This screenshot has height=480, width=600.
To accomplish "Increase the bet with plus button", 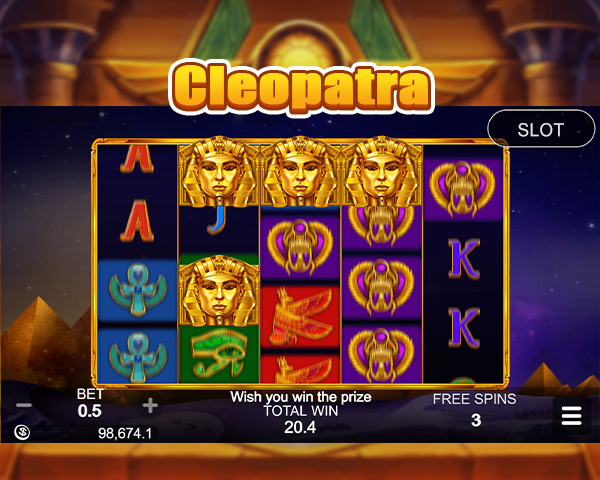I will click(x=150, y=405).
